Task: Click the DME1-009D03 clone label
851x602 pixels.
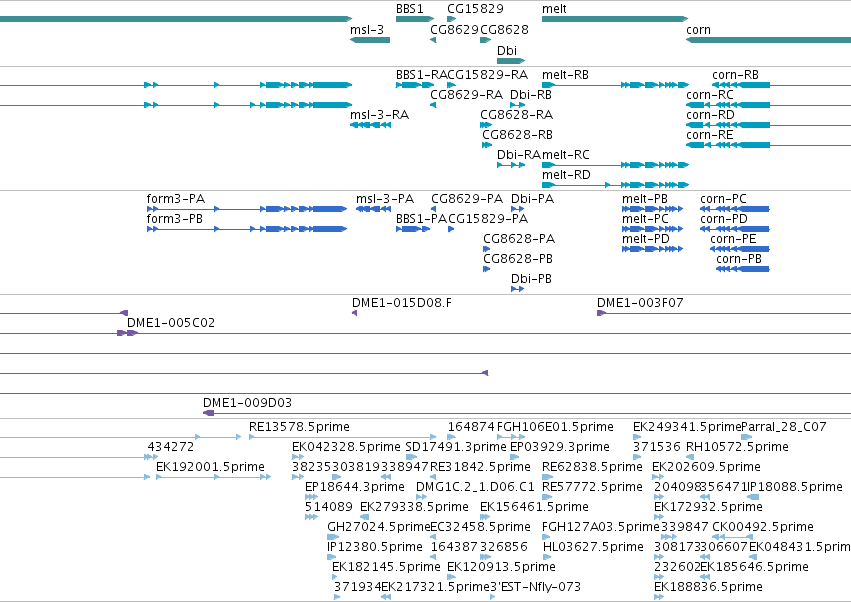Action: coord(247,403)
